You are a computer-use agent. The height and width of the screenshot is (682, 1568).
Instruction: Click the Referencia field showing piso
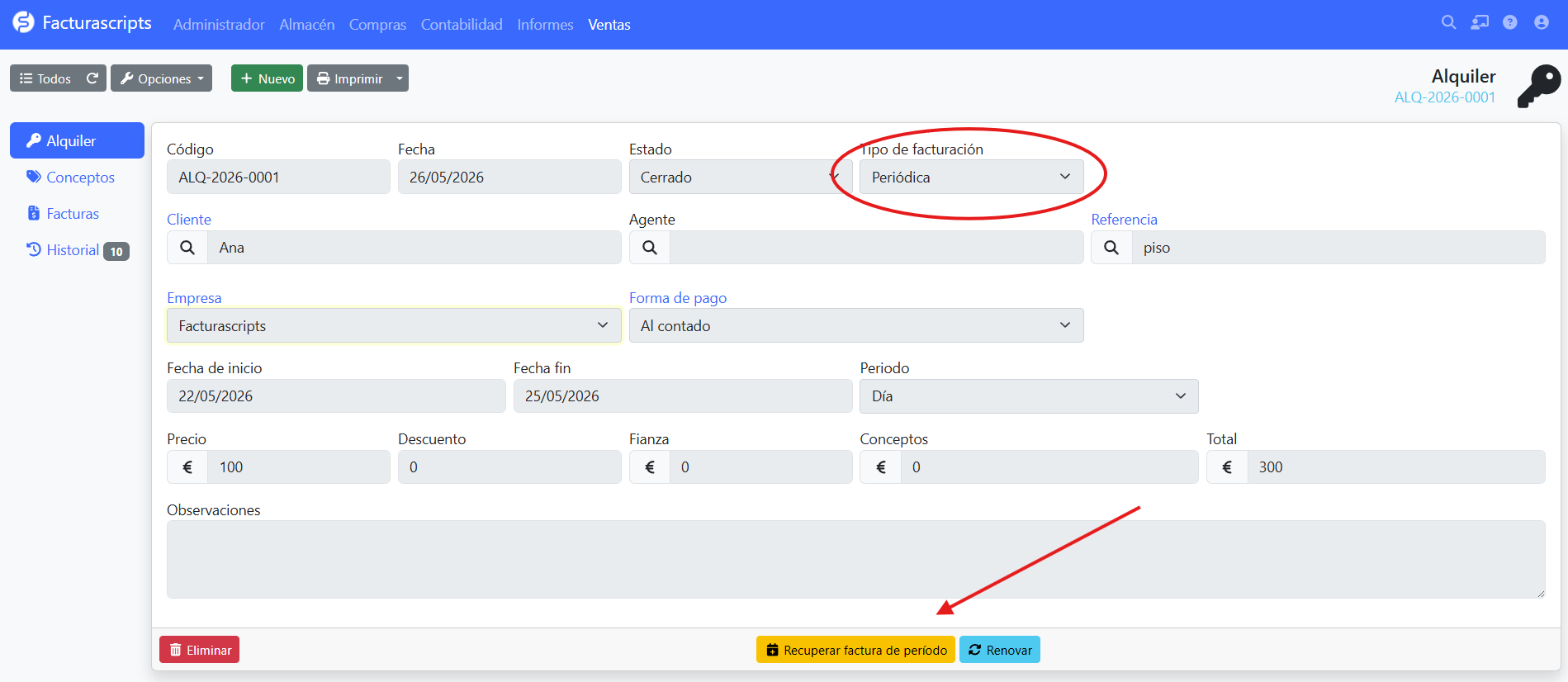click(x=1338, y=248)
